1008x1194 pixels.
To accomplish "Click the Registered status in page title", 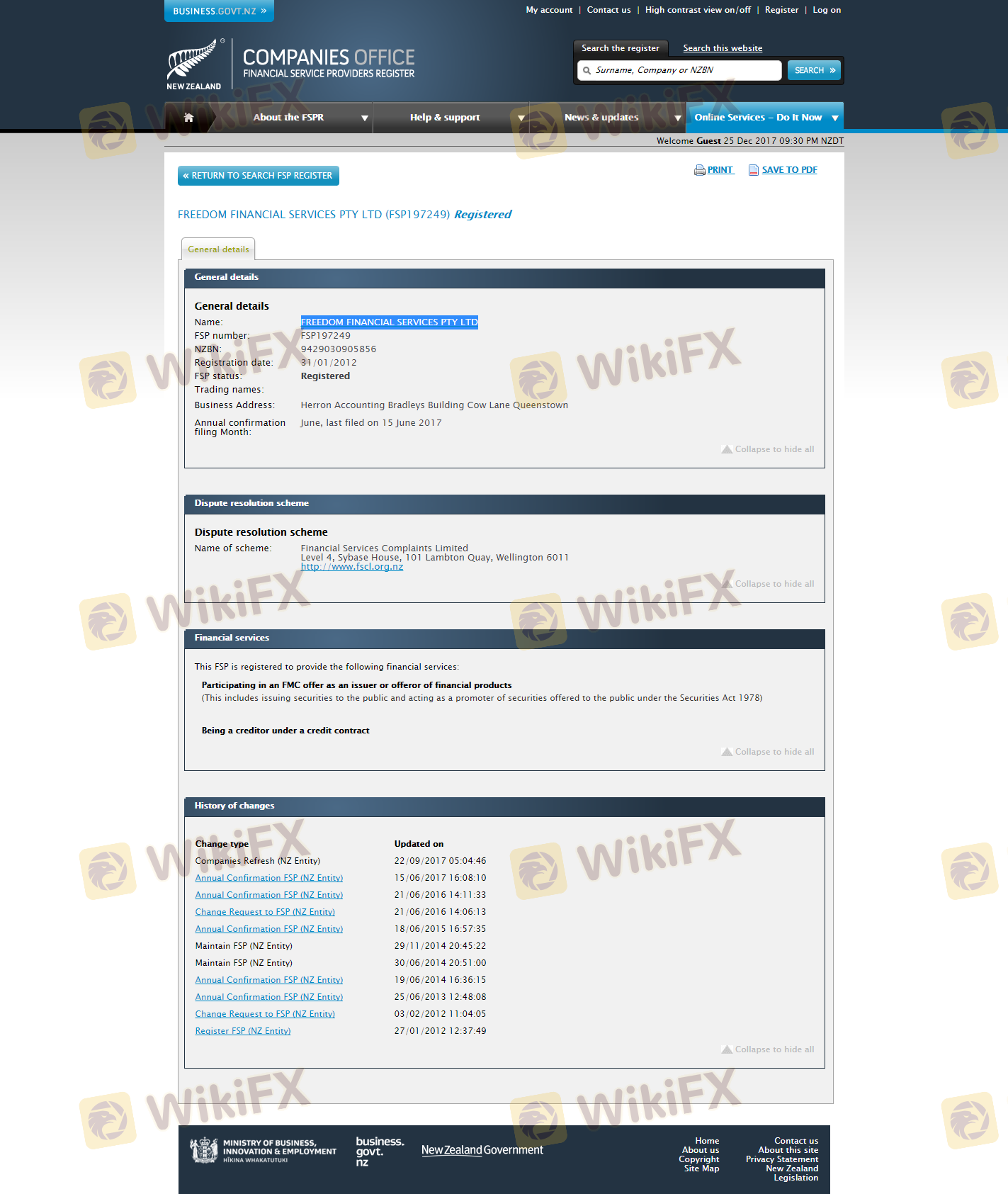I will point(482,215).
